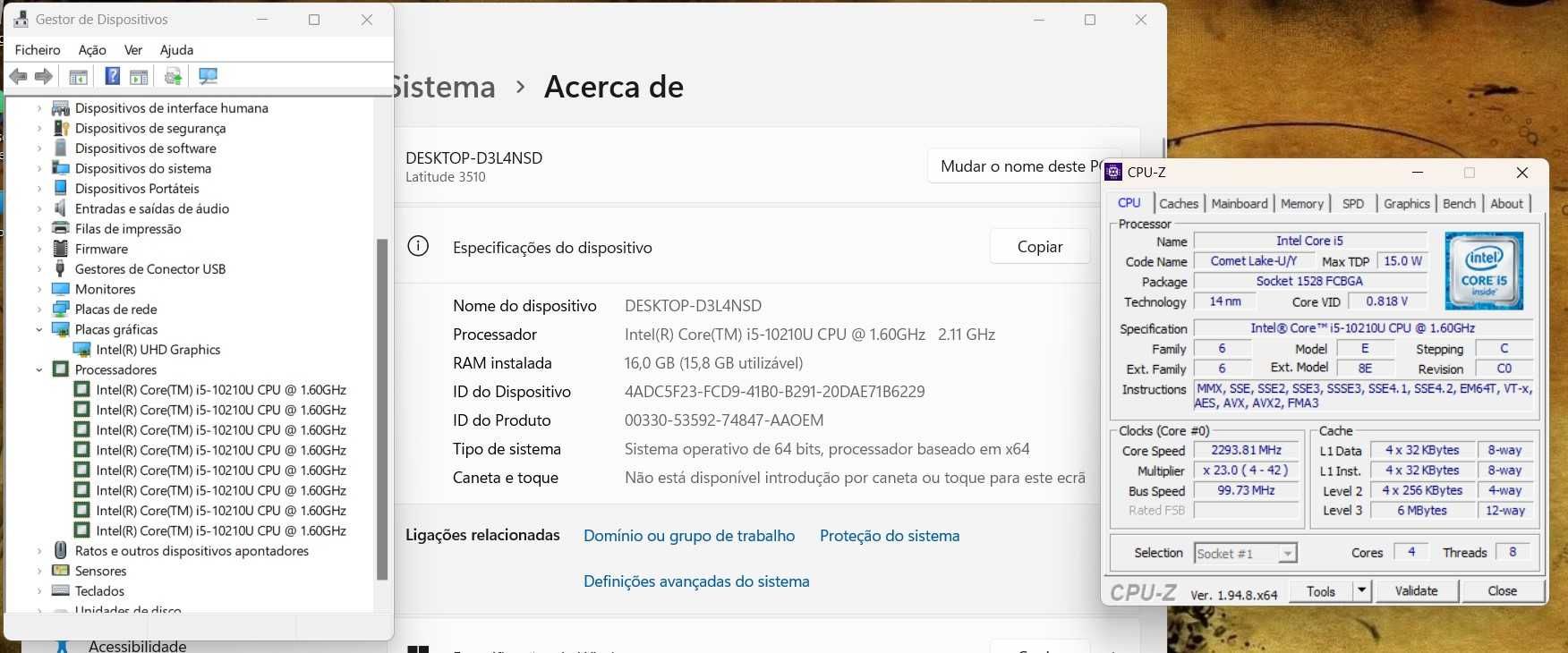Click the info icon beside Especificações do dispositivo
This screenshot has width=1568, height=653.
pyautogui.click(x=418, y=246)
